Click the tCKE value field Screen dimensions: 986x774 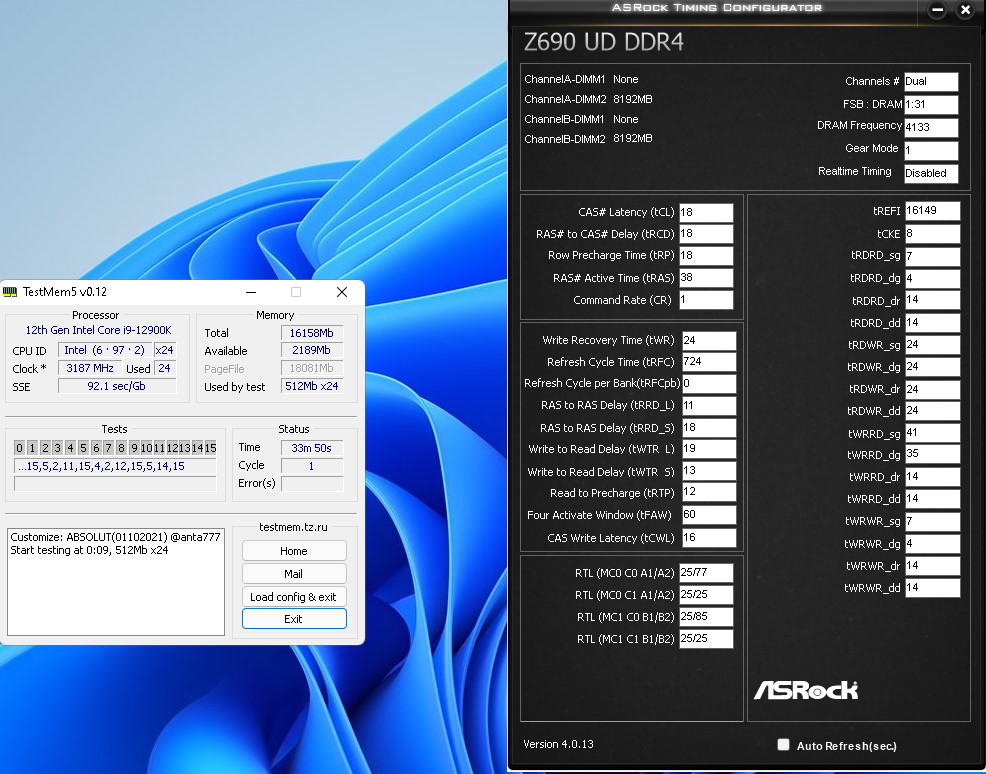pyautogui.click(x=933, y=234)
